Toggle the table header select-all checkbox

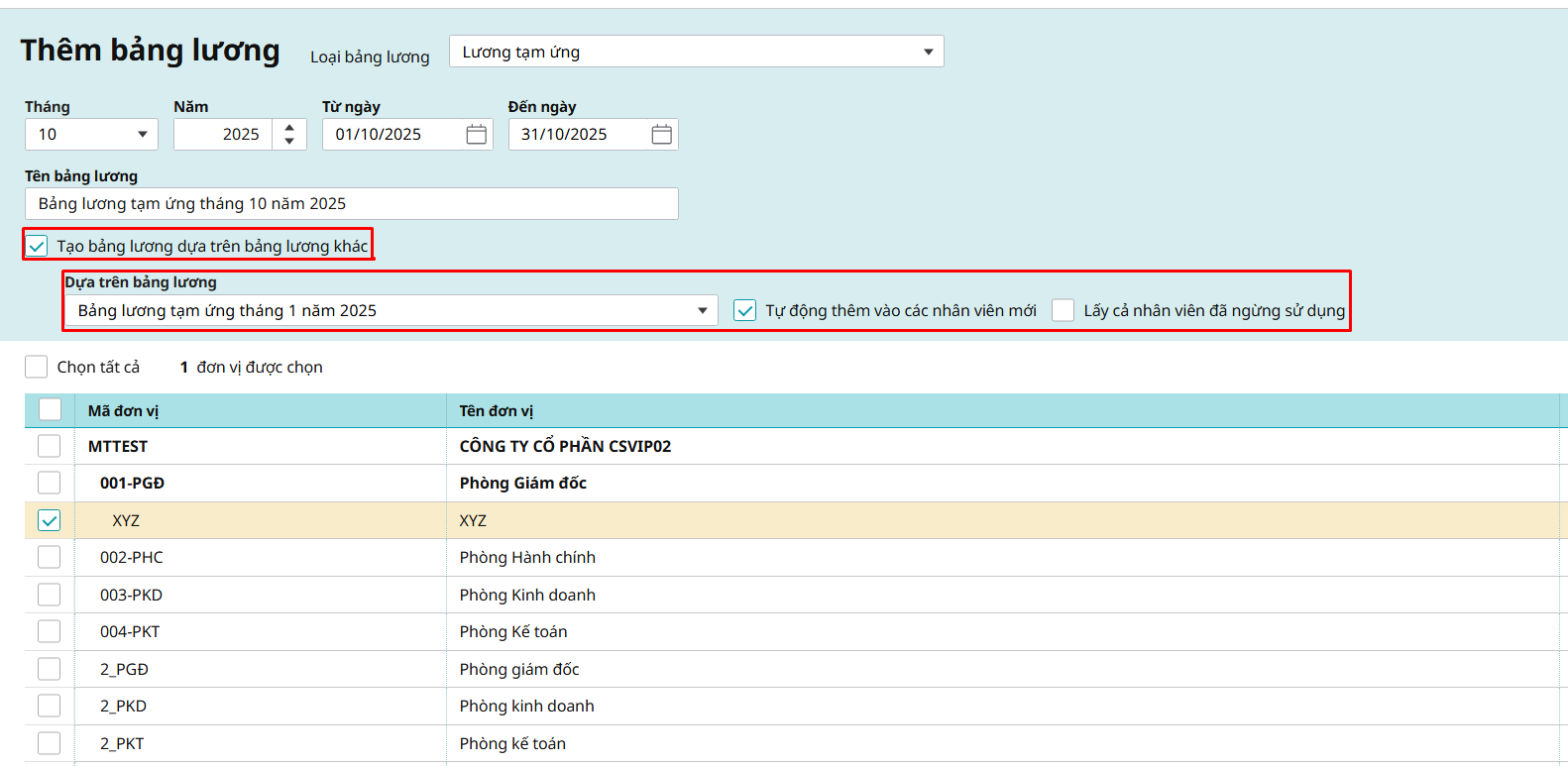(50, 410)
